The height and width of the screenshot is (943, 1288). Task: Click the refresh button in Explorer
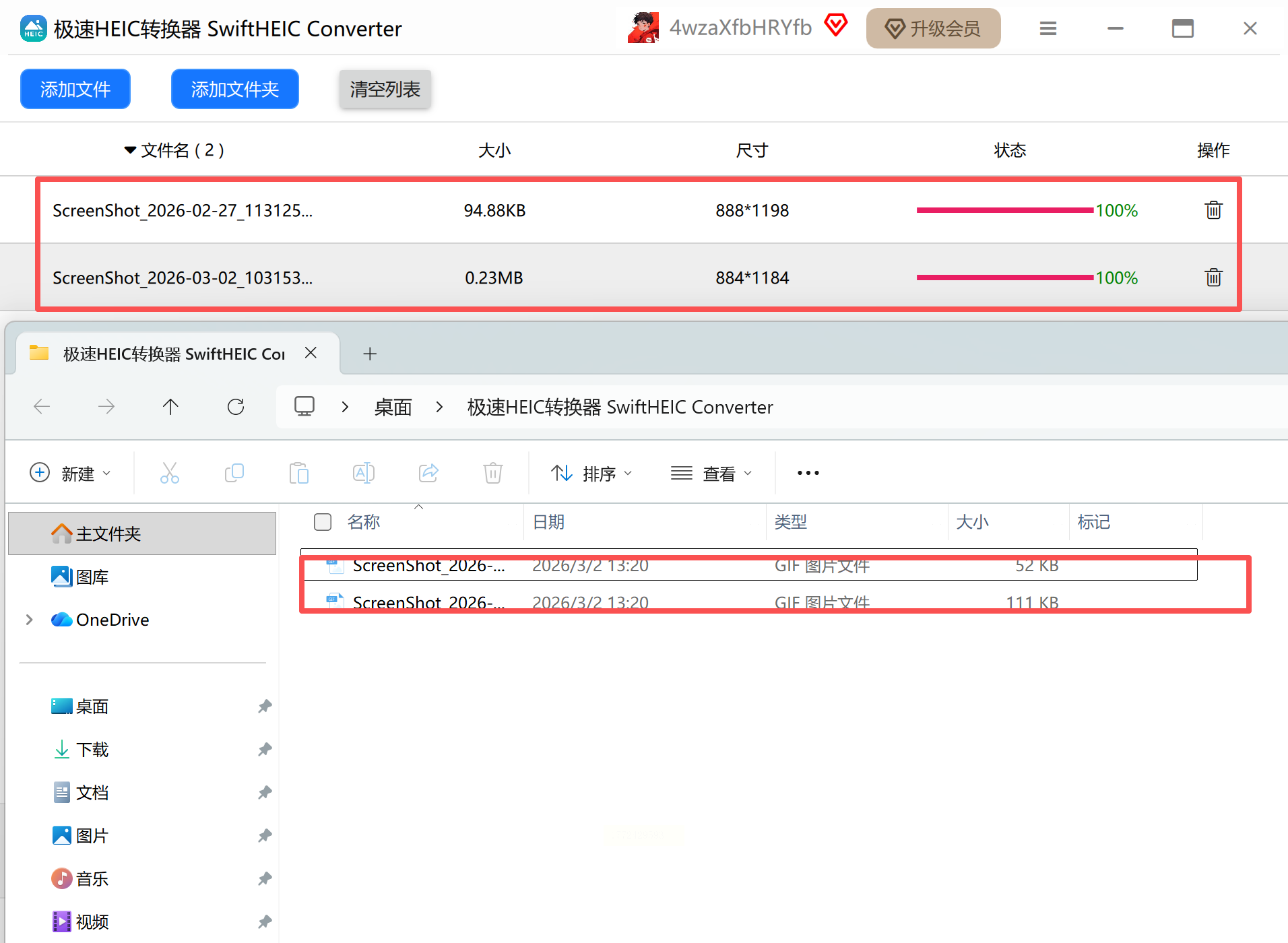click(x=235, y=407)
